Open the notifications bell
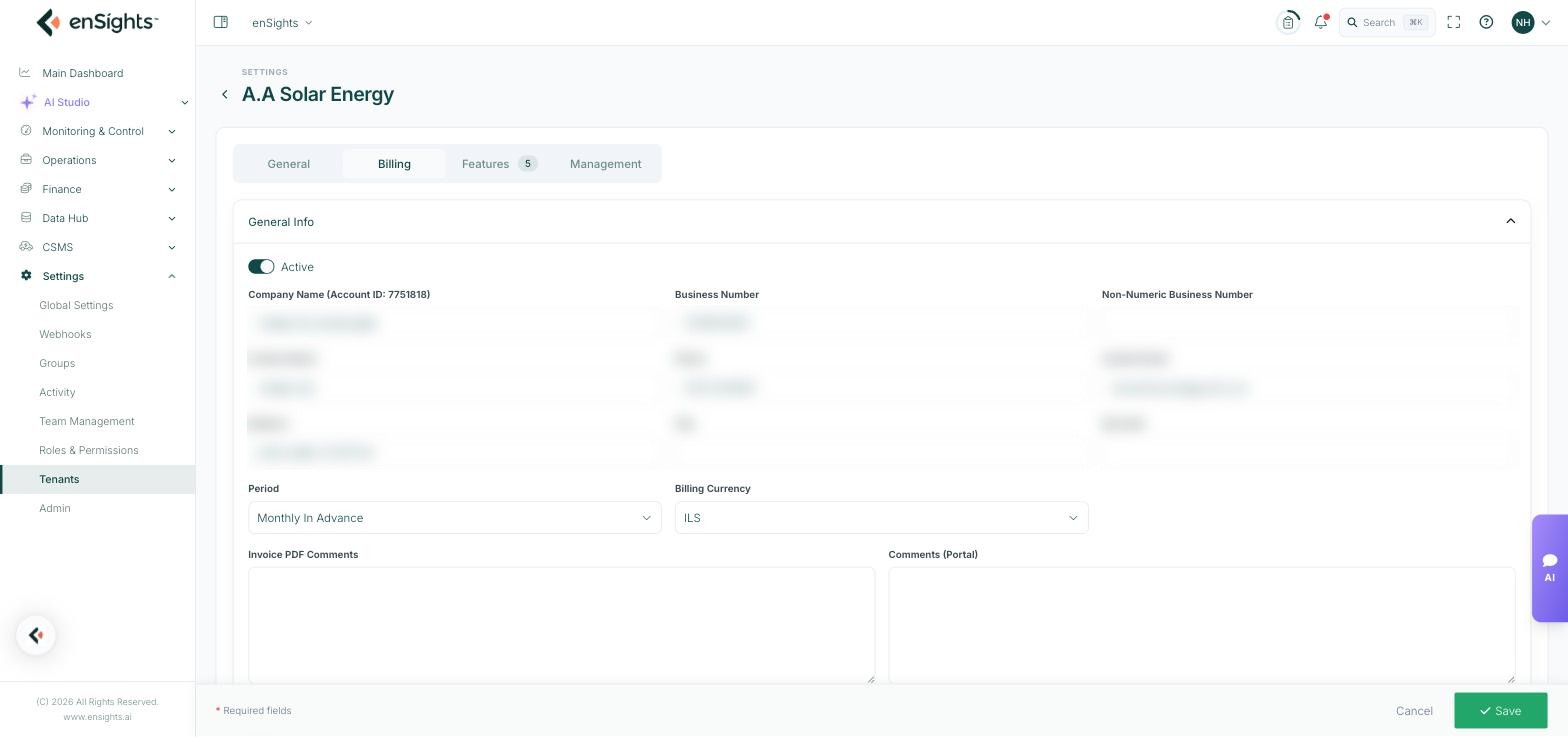1568x737 pixels. tap(1321, 22)
